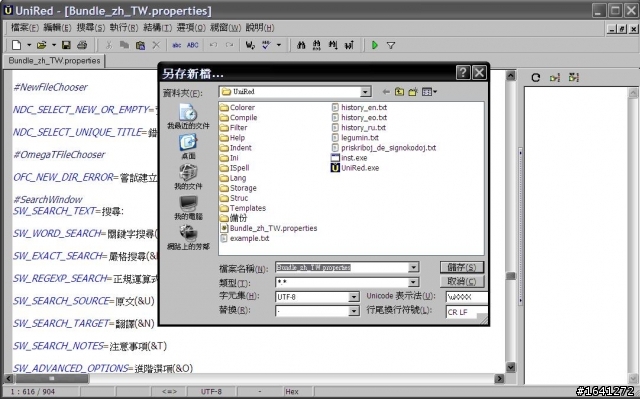Viewport: 640px width, 399px height.
Task: Open the Unicode notation \uXXXX combo box
Action: click(466, 297)
